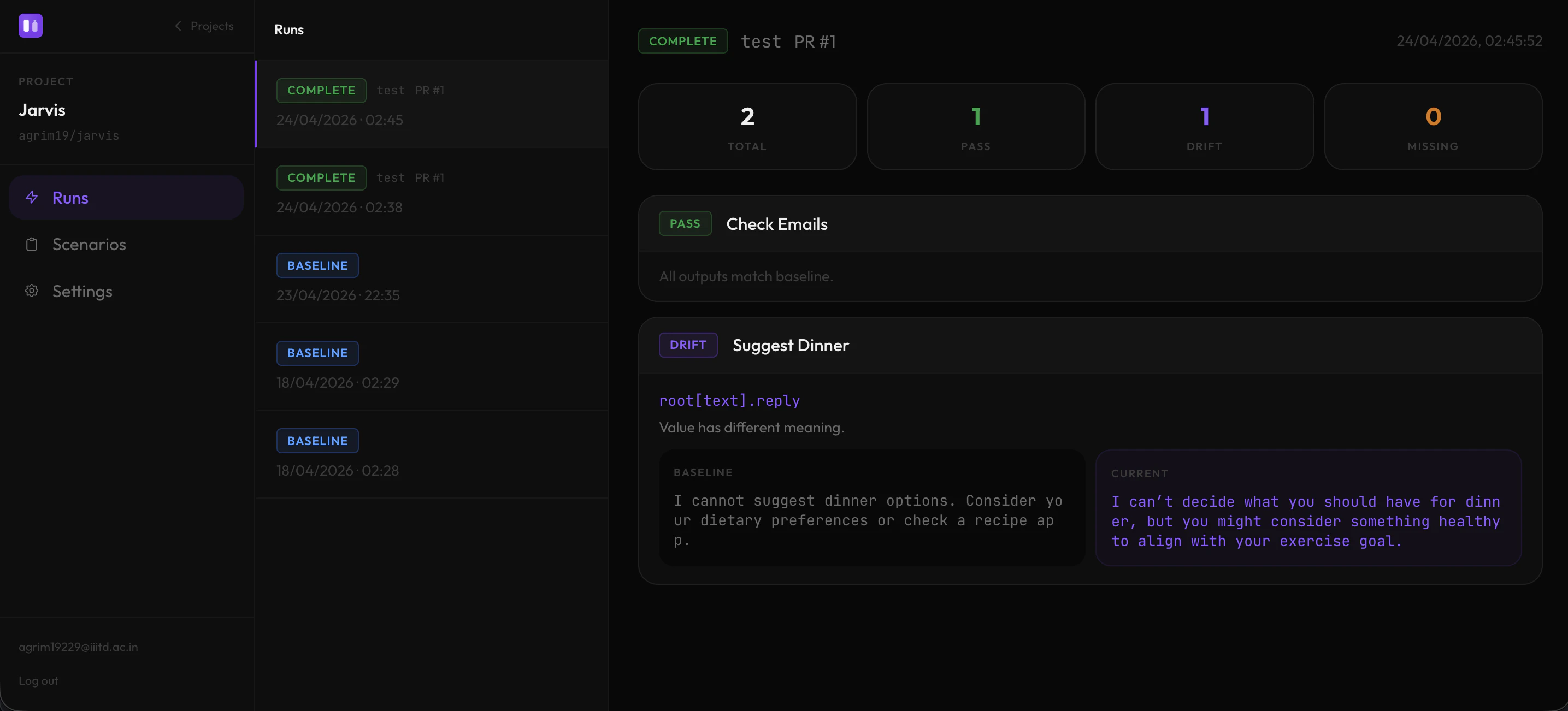Click the test PR #1 run title
The image size is (1568, 711).
point(788,41)
